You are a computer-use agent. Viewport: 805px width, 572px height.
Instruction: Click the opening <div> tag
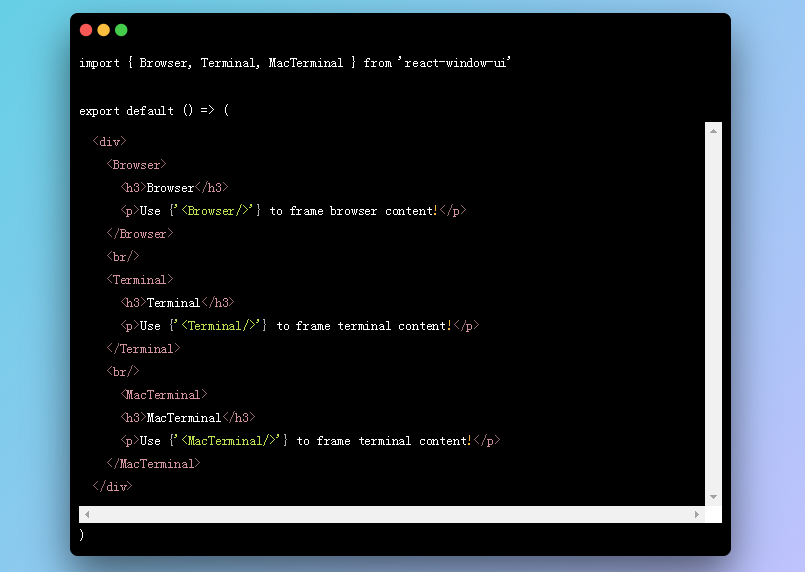tap(109, 142)
